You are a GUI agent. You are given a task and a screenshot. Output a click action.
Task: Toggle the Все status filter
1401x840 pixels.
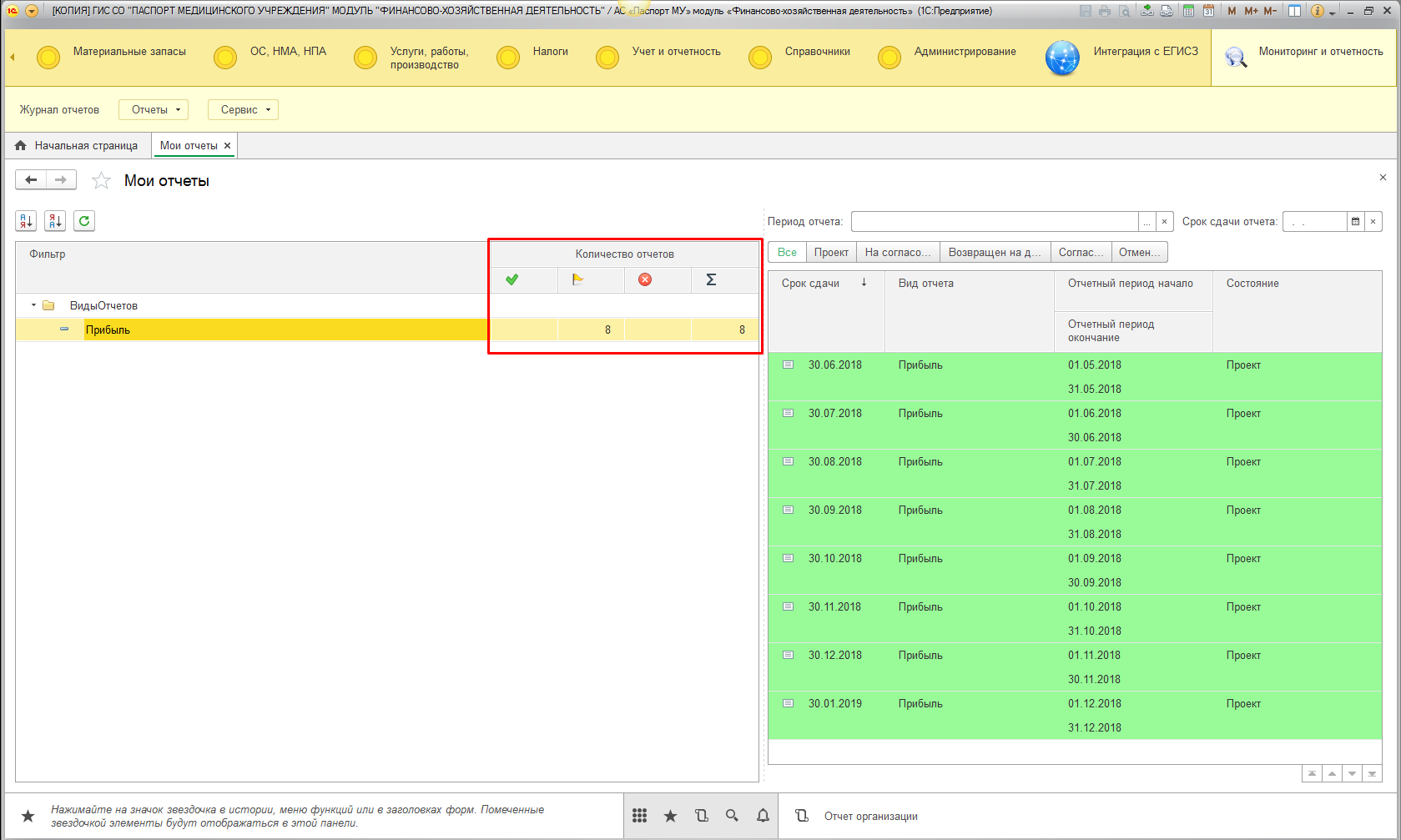[787, 253]
